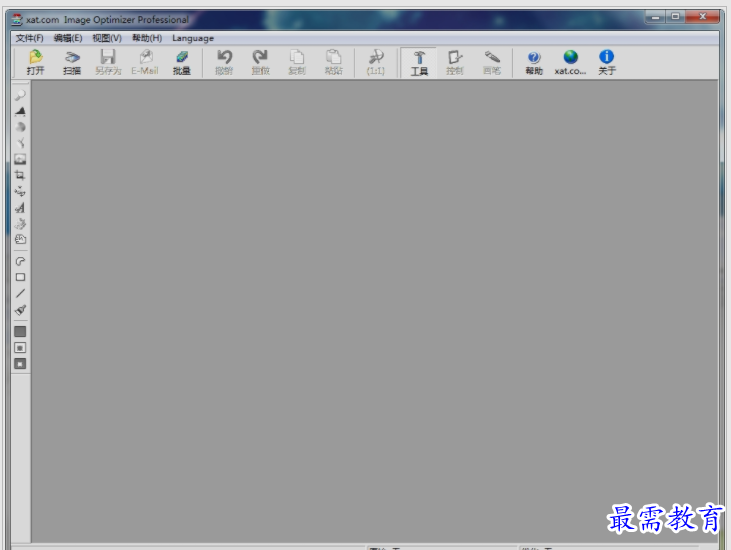Select the crop tool in the side toolbar
731x550 pixels.
click(x=20, y=175)
